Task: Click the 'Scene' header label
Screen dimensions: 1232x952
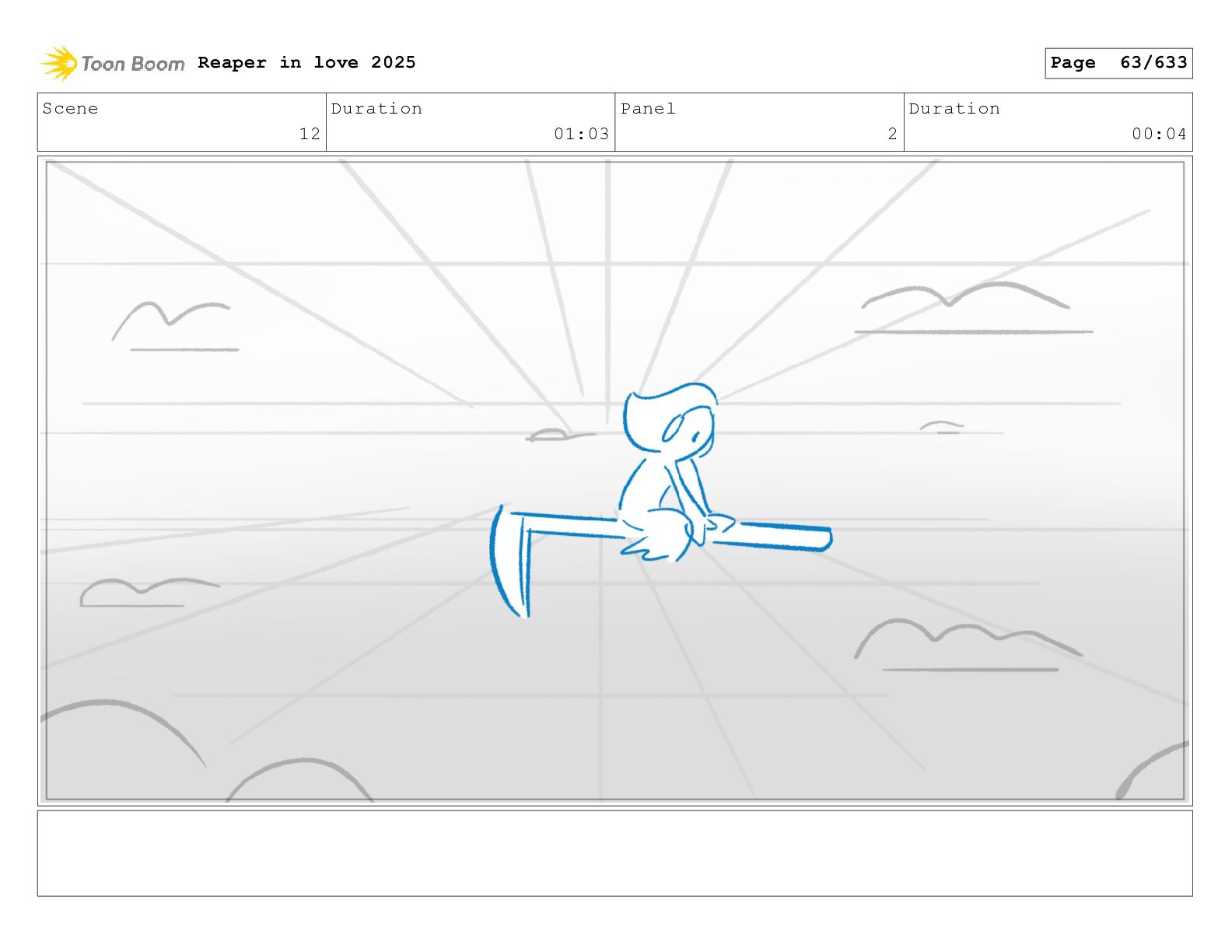Action: (x=71, y=109)
